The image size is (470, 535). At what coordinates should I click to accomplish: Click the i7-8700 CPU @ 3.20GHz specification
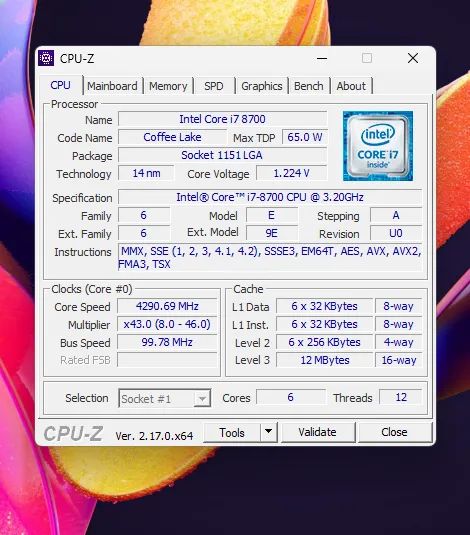click(270, 197)
